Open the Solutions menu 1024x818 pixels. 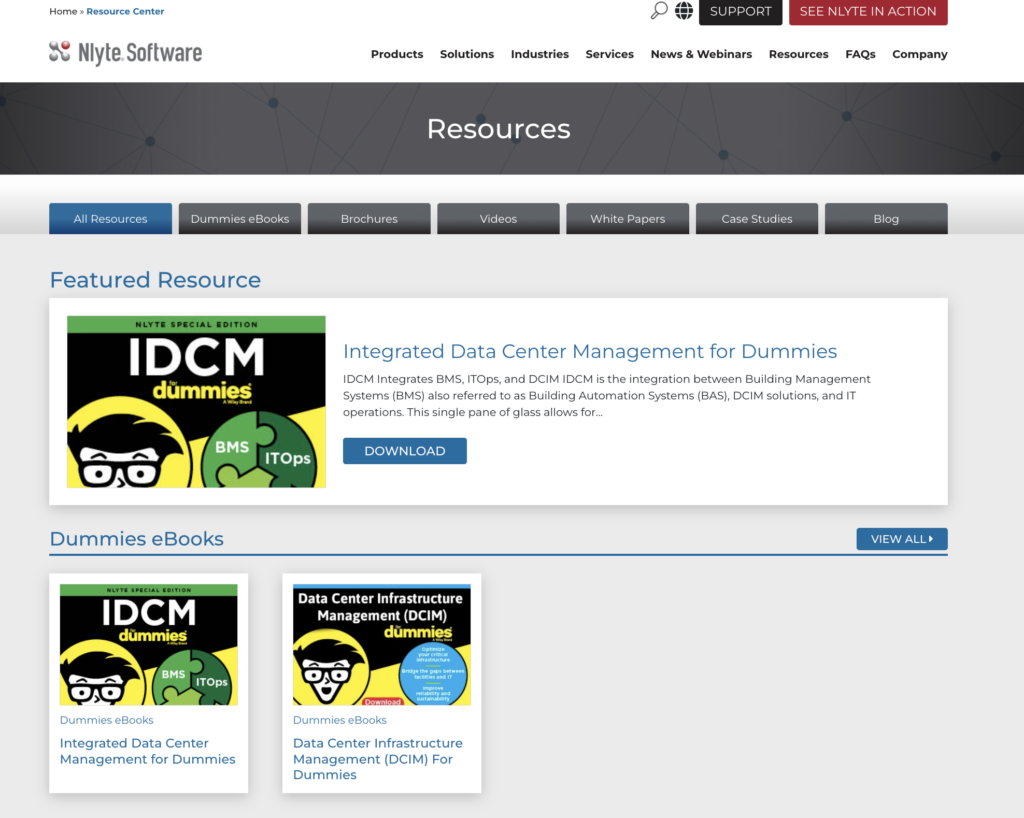467,54
